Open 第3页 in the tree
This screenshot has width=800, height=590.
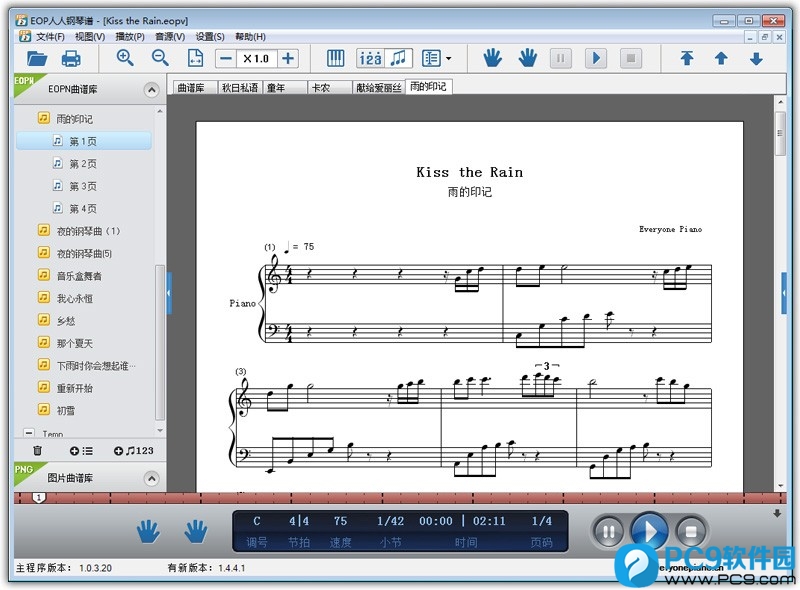pos(83,186)
